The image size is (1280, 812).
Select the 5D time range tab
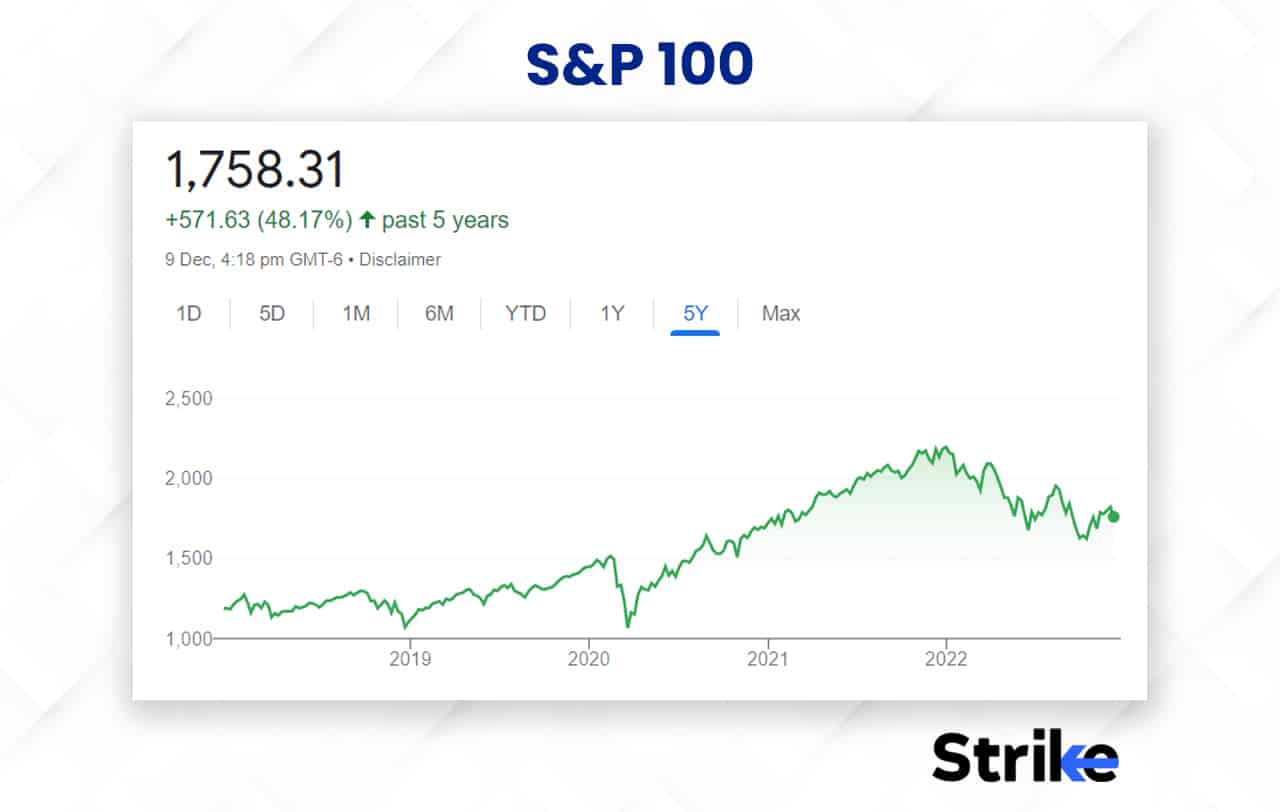click(x=271, y=313)
